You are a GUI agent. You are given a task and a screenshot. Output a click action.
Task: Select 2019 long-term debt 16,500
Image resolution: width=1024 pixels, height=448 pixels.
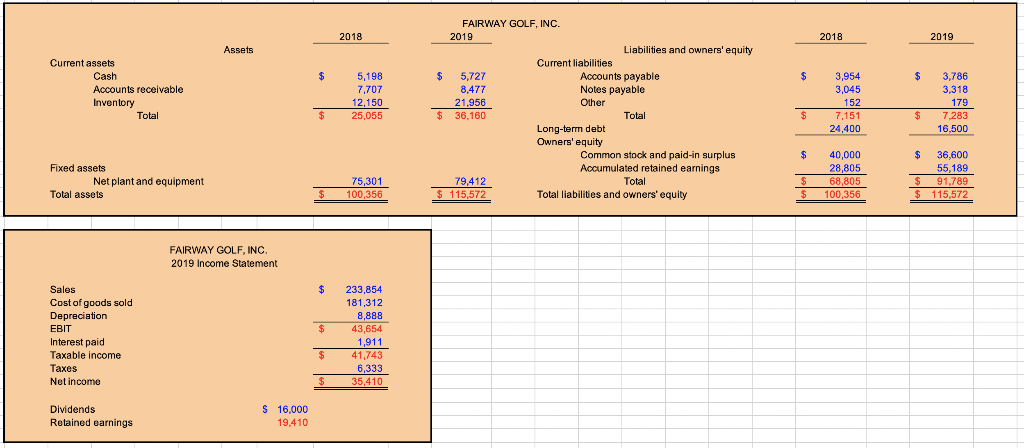(x=953, y=129)
